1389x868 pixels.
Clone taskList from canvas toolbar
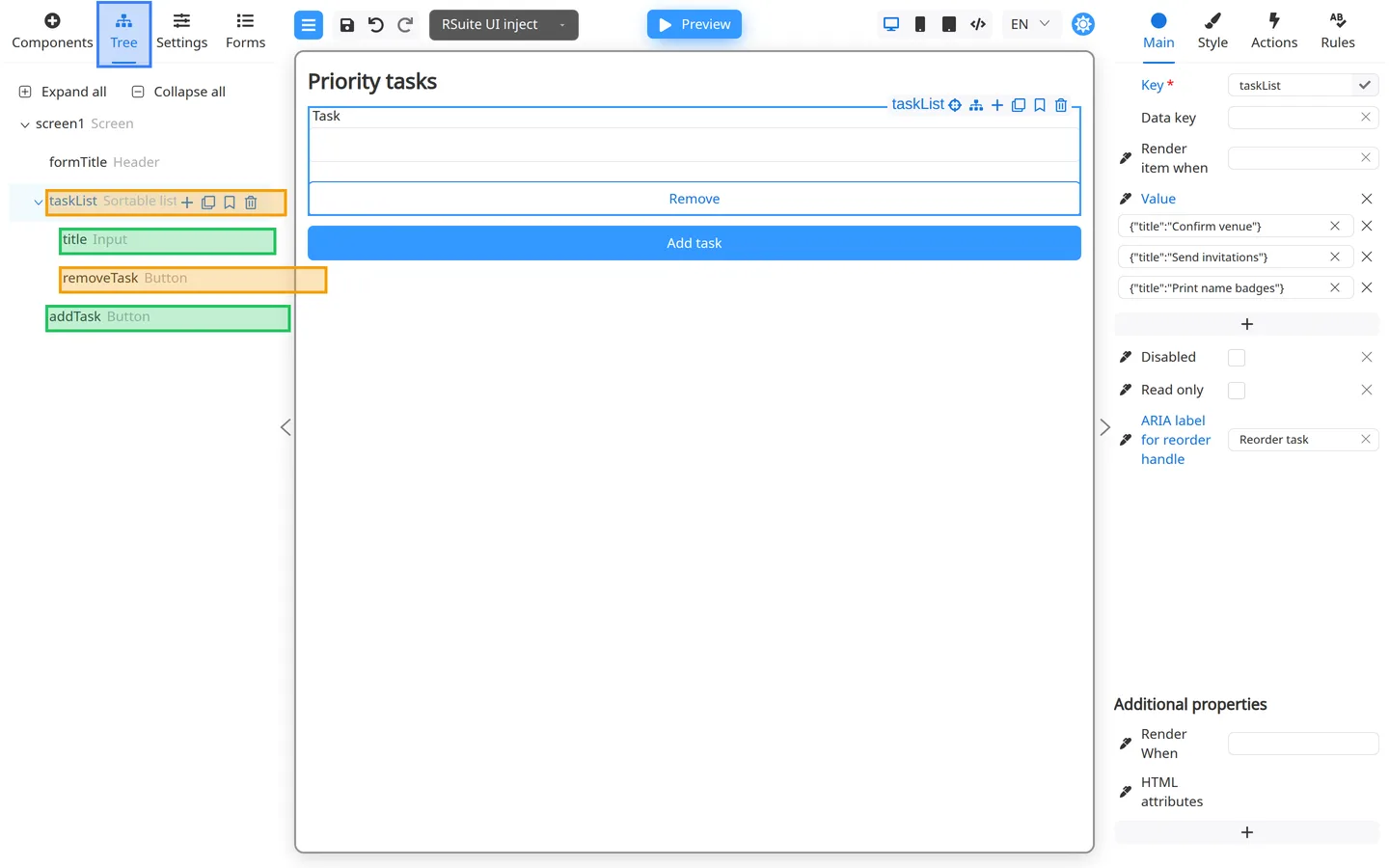1019,105
